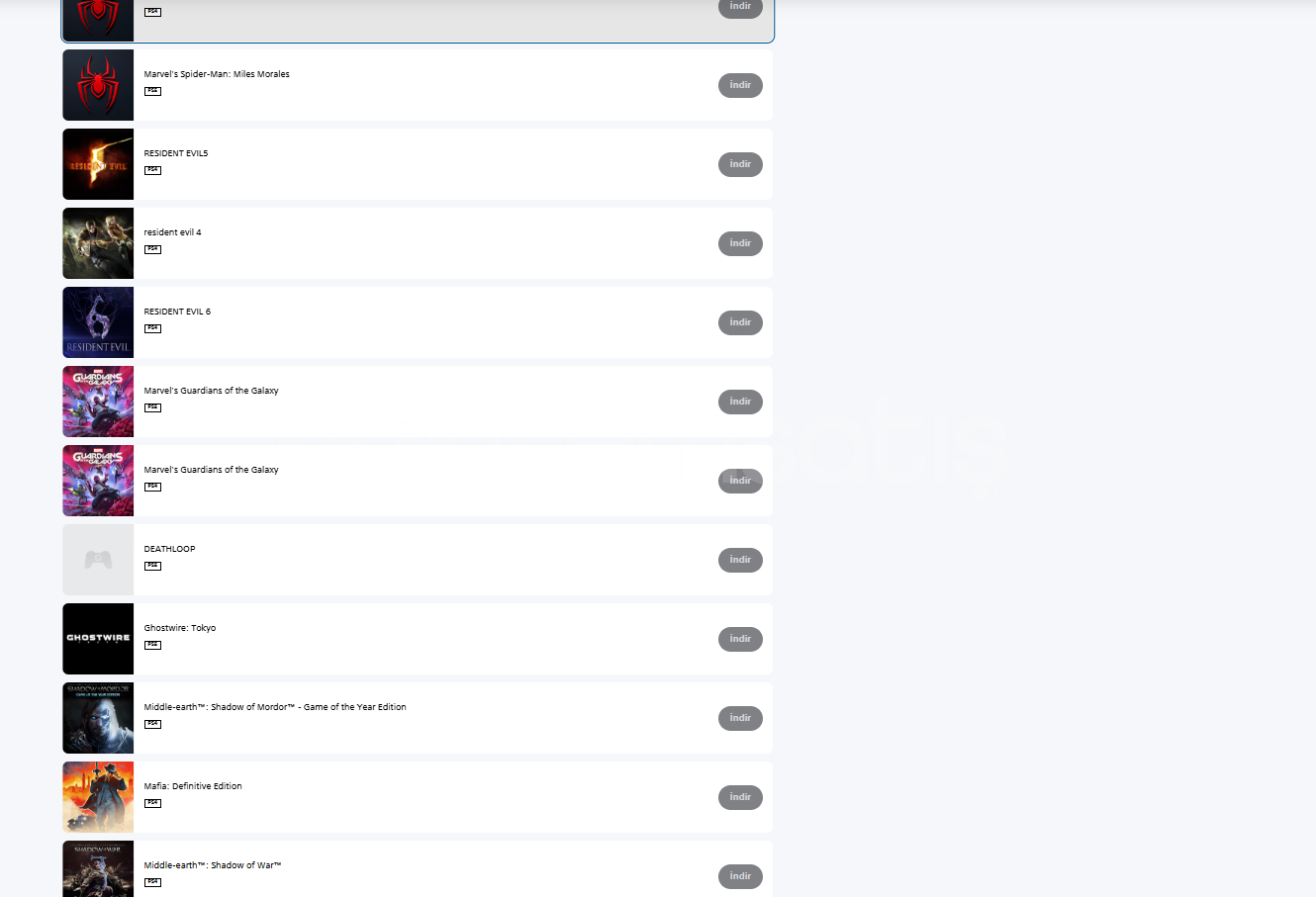Open the second Guardians of the Galaxy cover
Screen dimensions: 1316x897
[98, 481]
